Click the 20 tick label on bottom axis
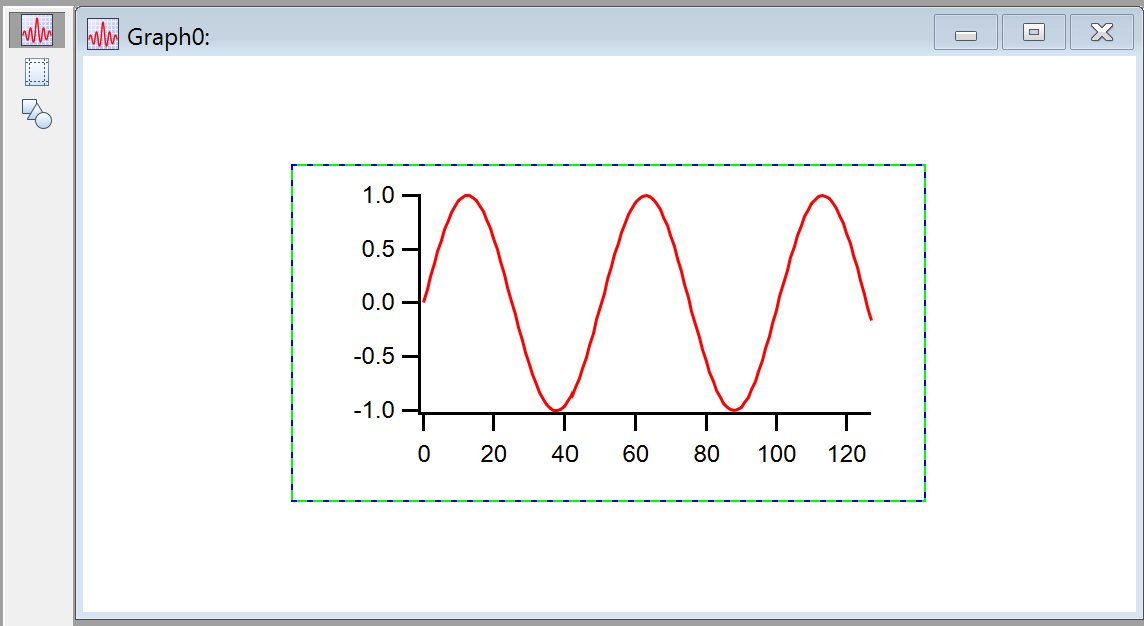 (493, 453)
